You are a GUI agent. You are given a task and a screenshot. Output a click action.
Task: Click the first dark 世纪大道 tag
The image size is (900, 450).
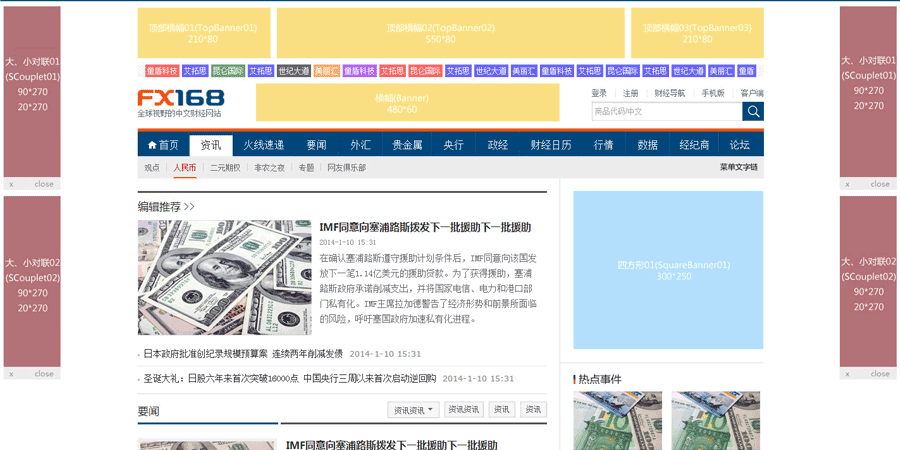pos(293,71)
